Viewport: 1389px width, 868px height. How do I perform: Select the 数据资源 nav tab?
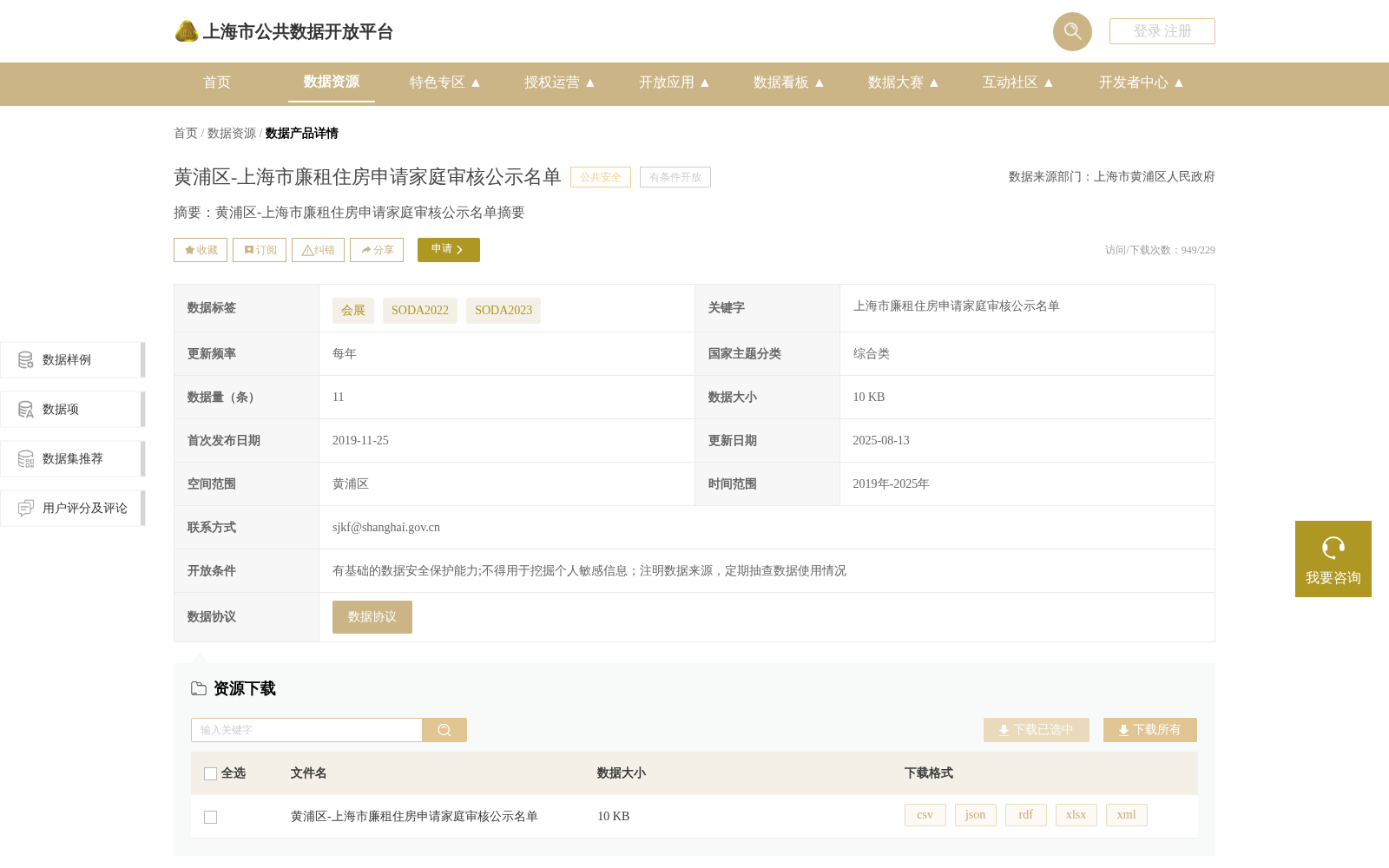click(x=332, y=82)
